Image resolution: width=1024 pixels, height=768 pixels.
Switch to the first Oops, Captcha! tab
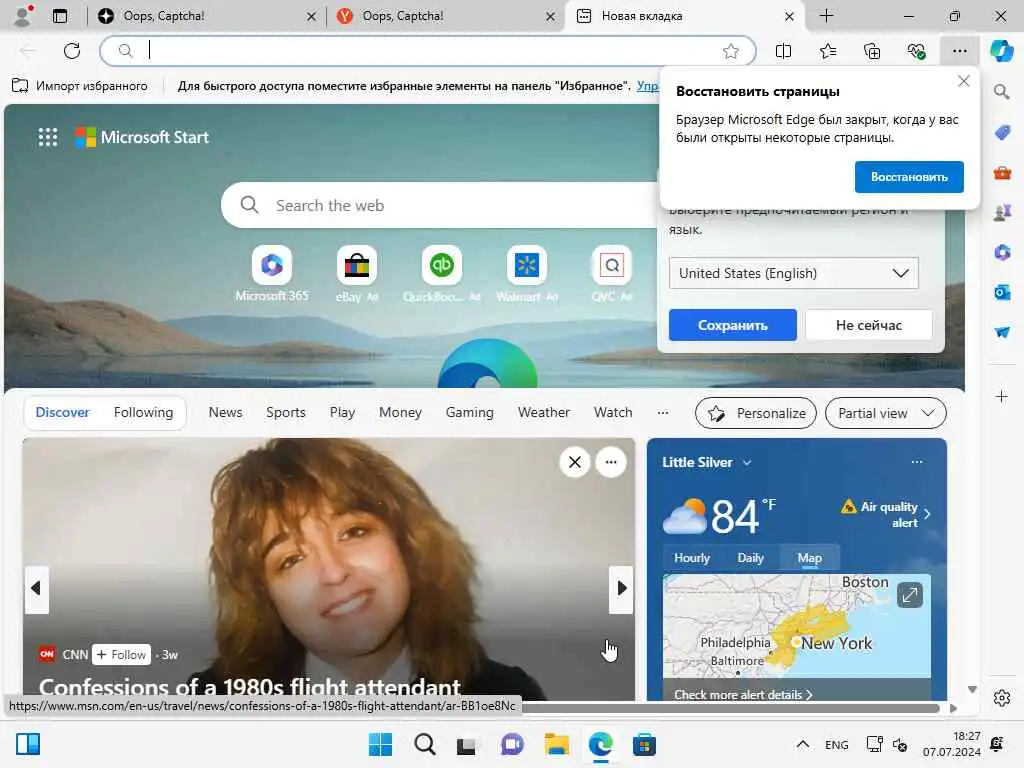point(206,16)
